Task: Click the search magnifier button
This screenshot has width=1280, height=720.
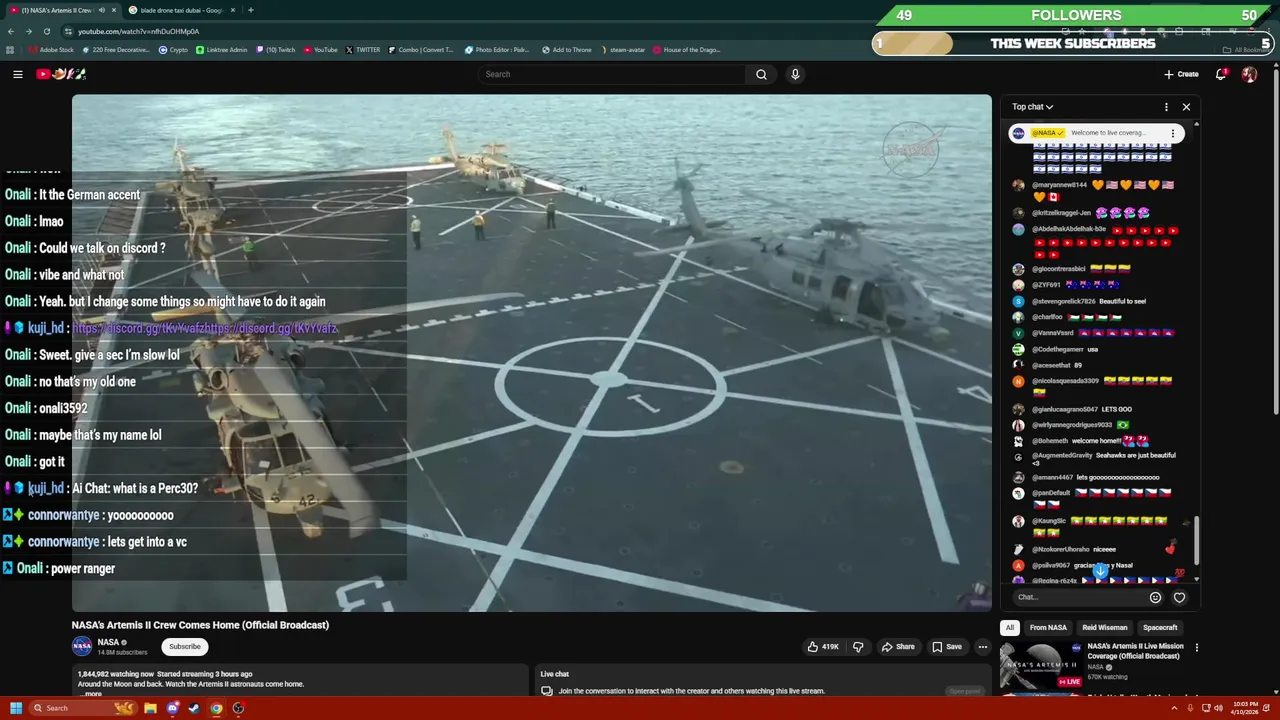Action: [x=761, y=74]
